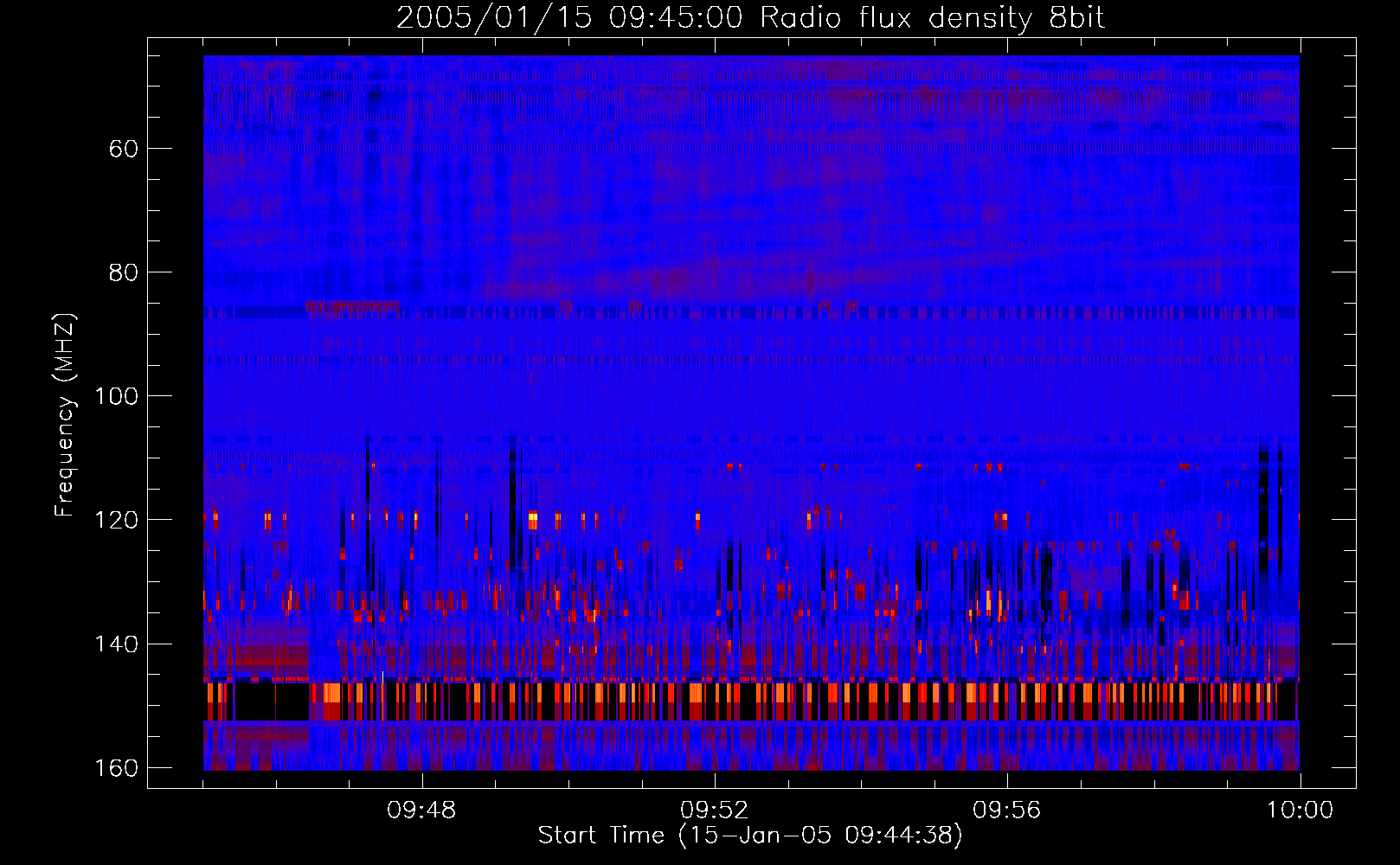Screen dimensions: 1400x865
Task: Click the 'Start Time (15-Jan-05 09:44:38)' x-axis label
Action: pyautogui.click(x=750, y=836)
